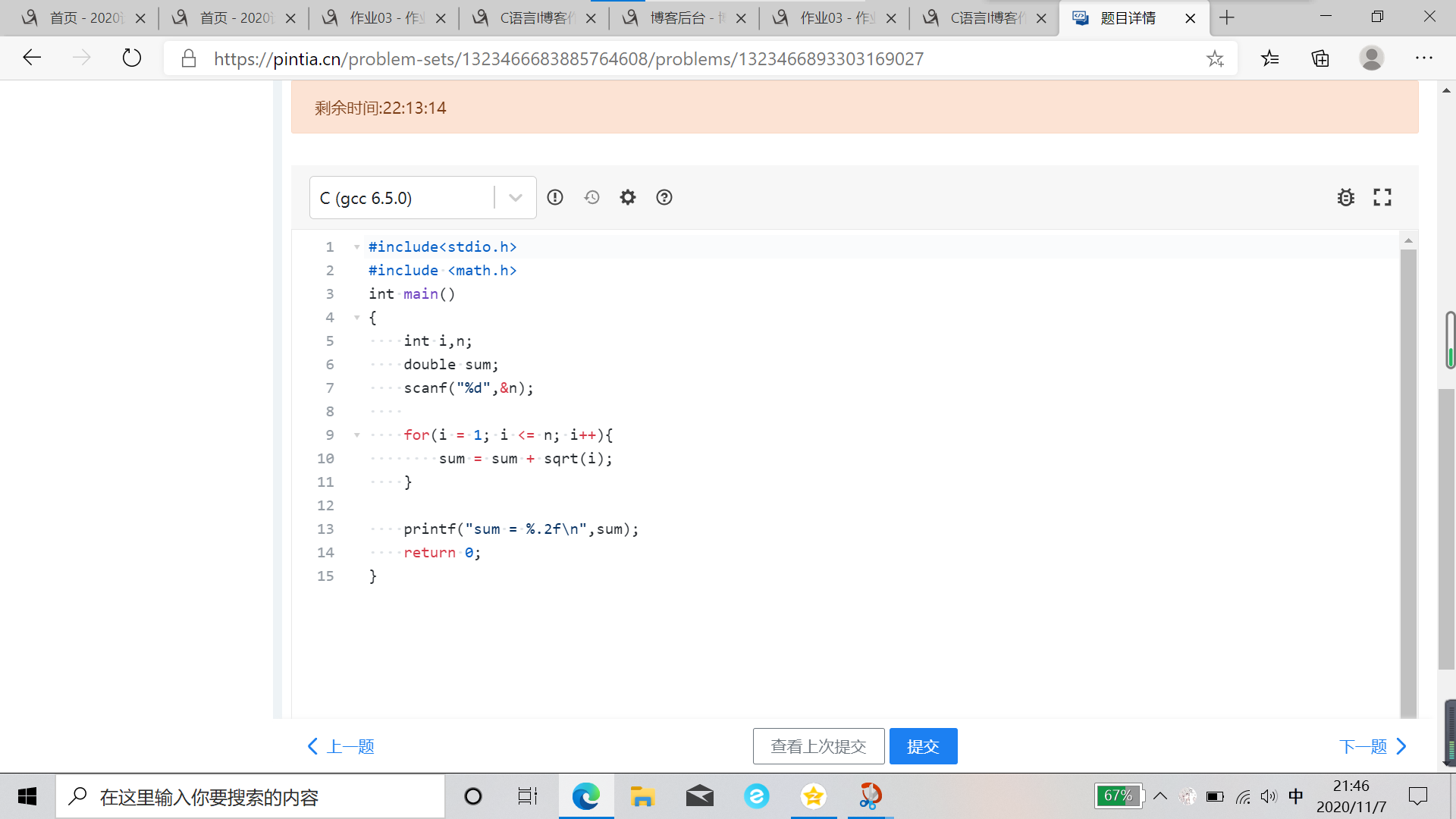Collapse the fold arrow at line 1
Screen dimensions: 1456x819
click(x=356, y=247)
